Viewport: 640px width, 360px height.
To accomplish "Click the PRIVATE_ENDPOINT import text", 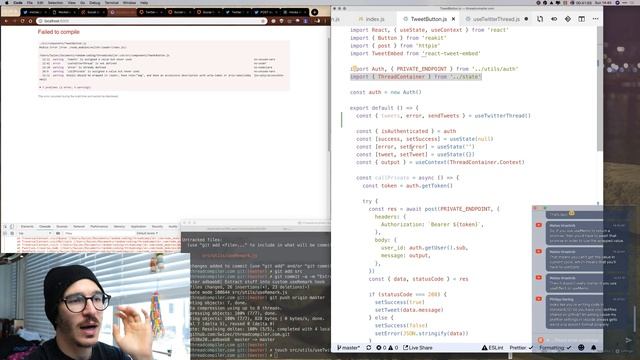I will coord(422,69).
